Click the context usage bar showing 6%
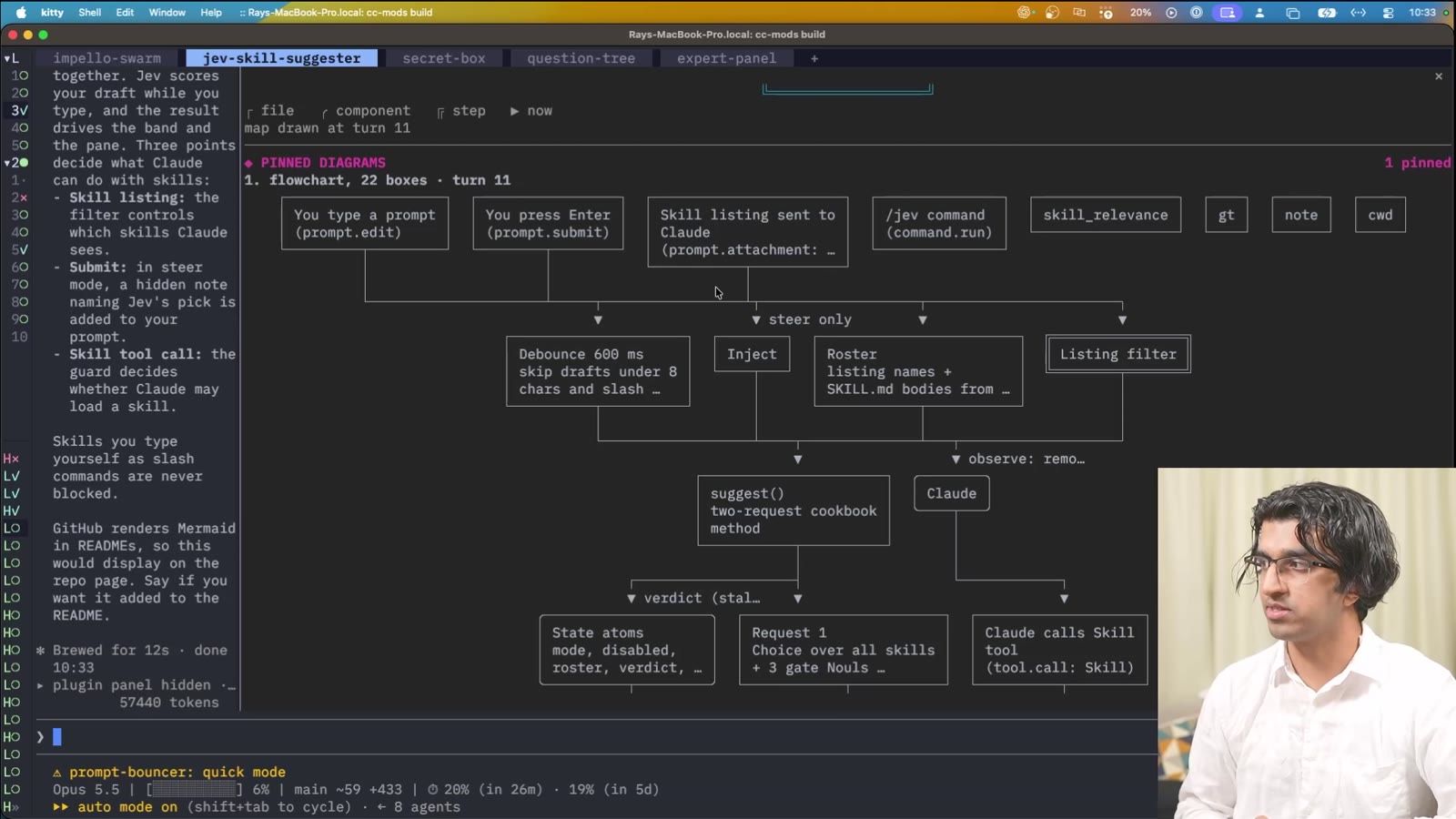Screen dimensions: 1456x819 click(195, 790)
